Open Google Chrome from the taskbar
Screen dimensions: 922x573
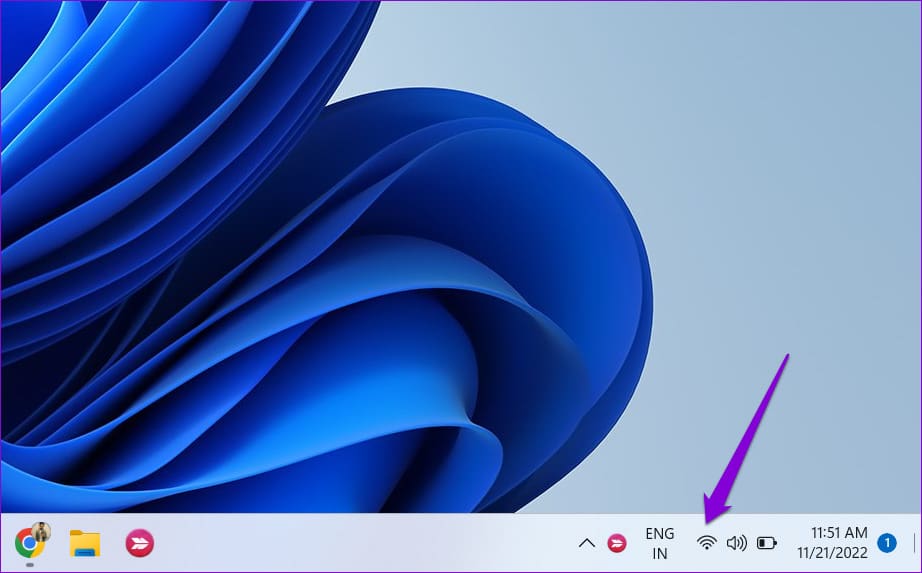[28, 543]
